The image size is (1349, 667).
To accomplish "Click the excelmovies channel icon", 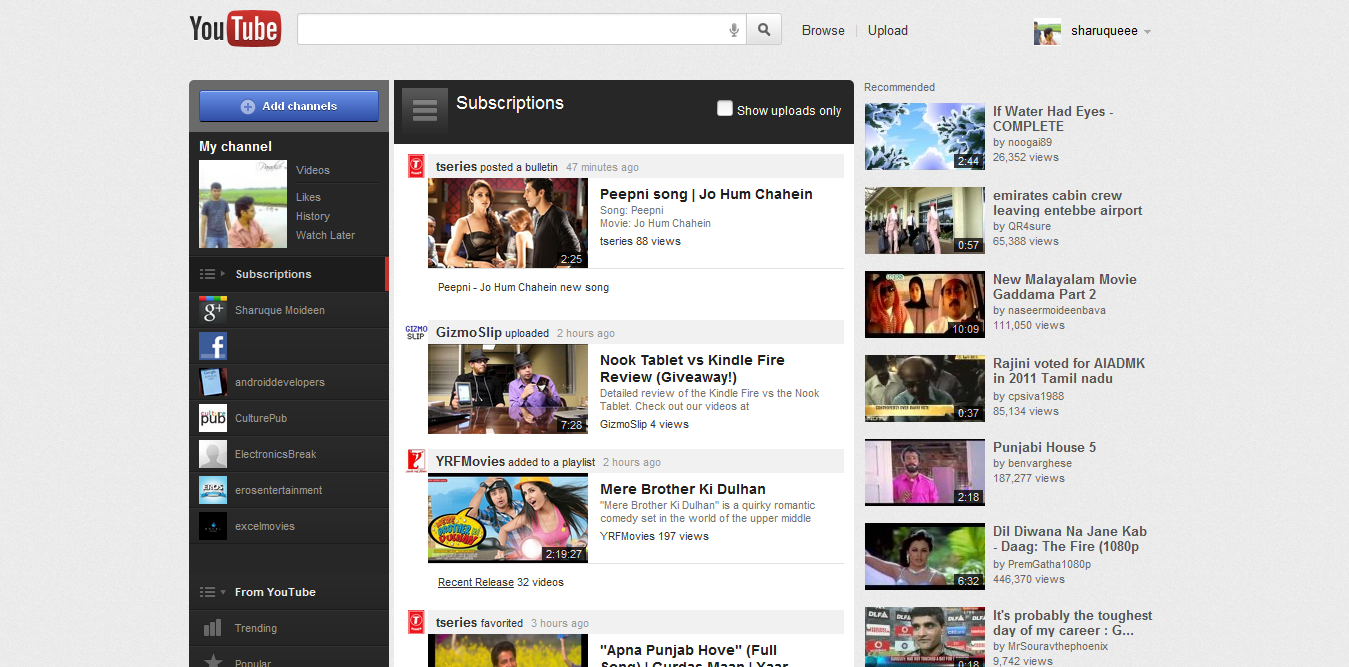I will click(x=213, y=526).
